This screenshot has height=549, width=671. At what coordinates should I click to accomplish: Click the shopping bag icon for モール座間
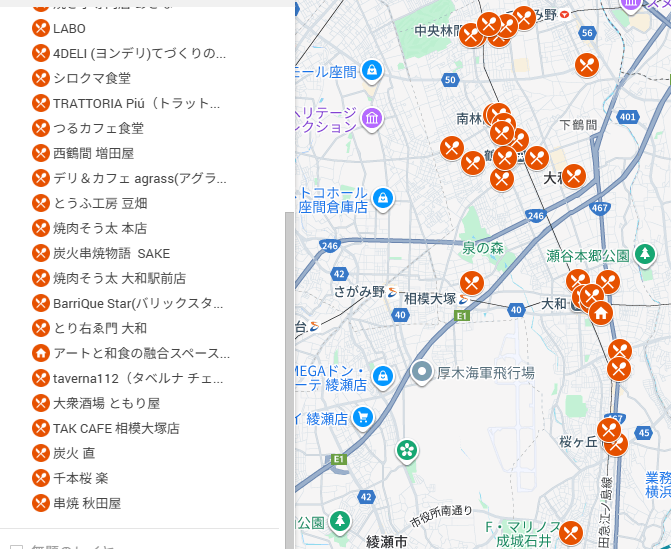click(372, 70)
